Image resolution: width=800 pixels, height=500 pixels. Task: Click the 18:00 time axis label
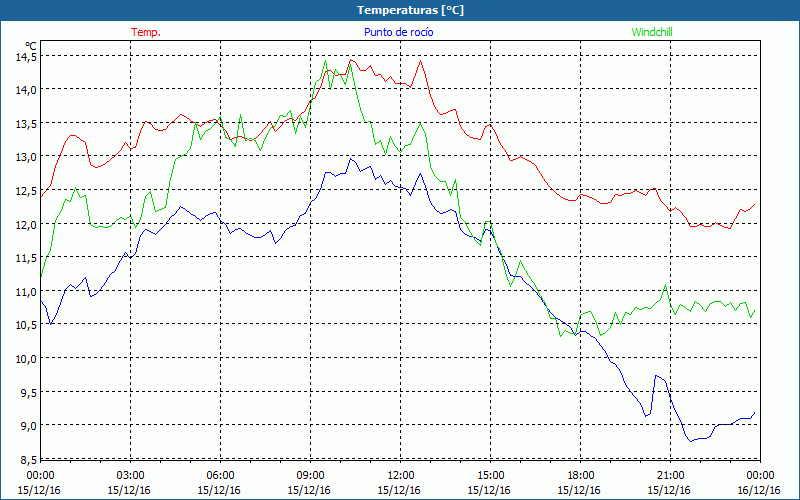pyautogui.click(x=581, y=475)
